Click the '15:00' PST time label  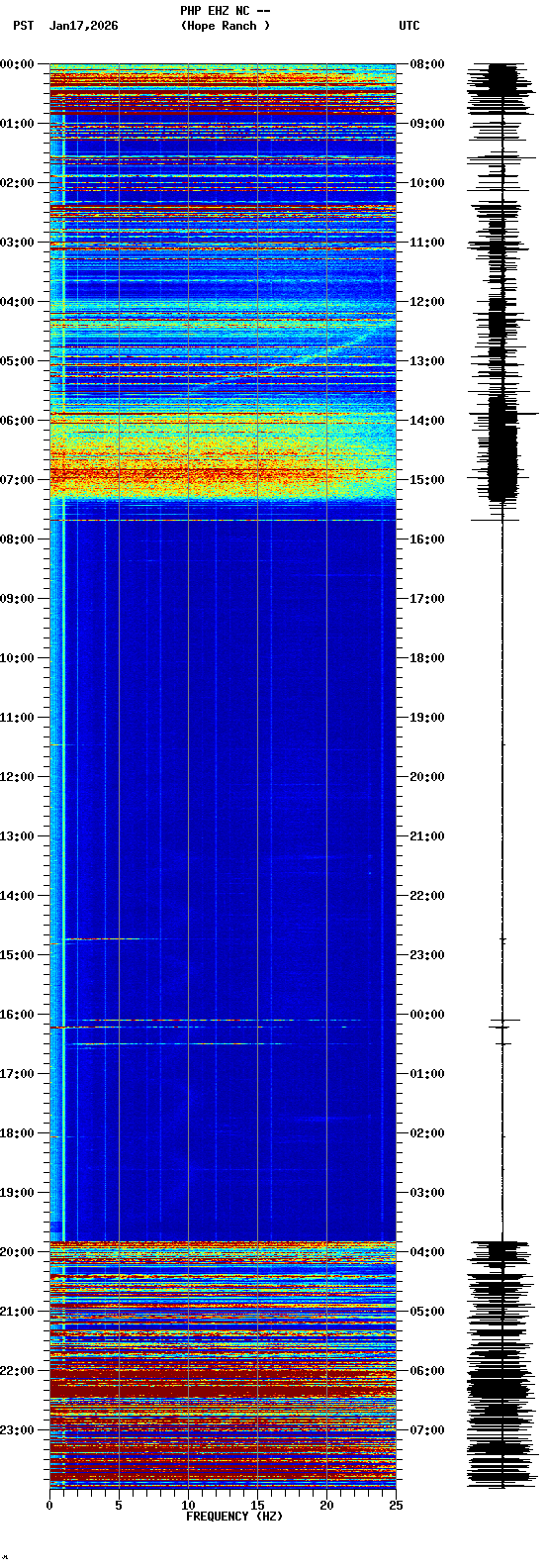tap(18, 955)
